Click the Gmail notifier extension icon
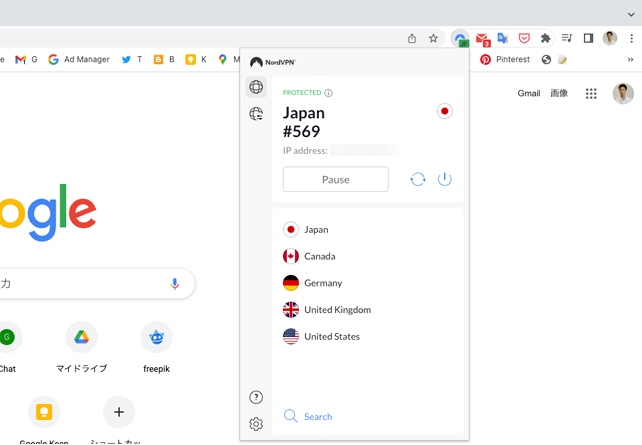This screenshot has width=642, height=445. point(482,39)
